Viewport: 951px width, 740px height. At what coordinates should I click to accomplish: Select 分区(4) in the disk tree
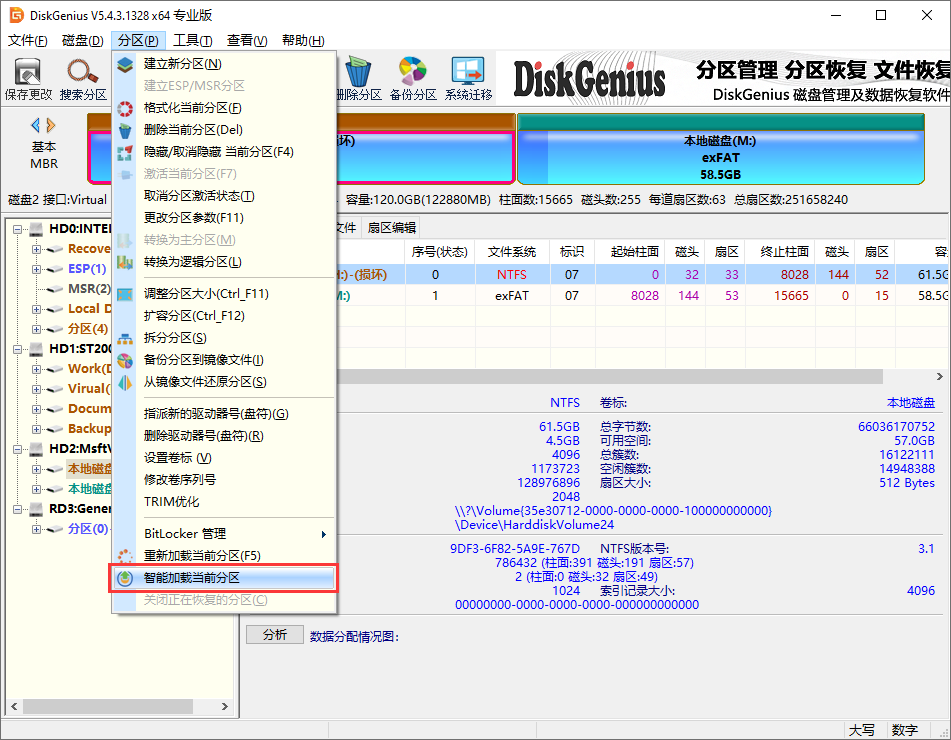coord(88,329)
